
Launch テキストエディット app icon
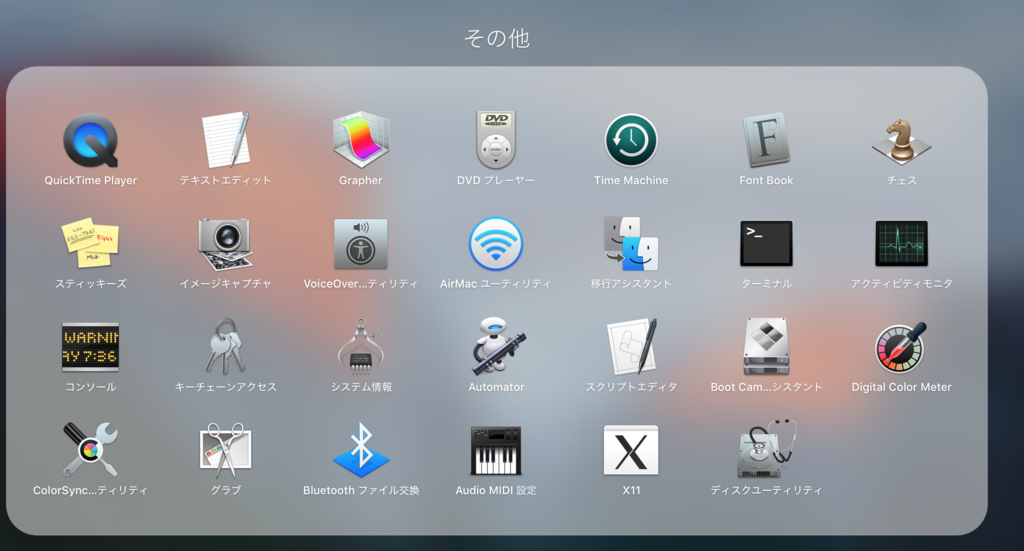point(226,140)
